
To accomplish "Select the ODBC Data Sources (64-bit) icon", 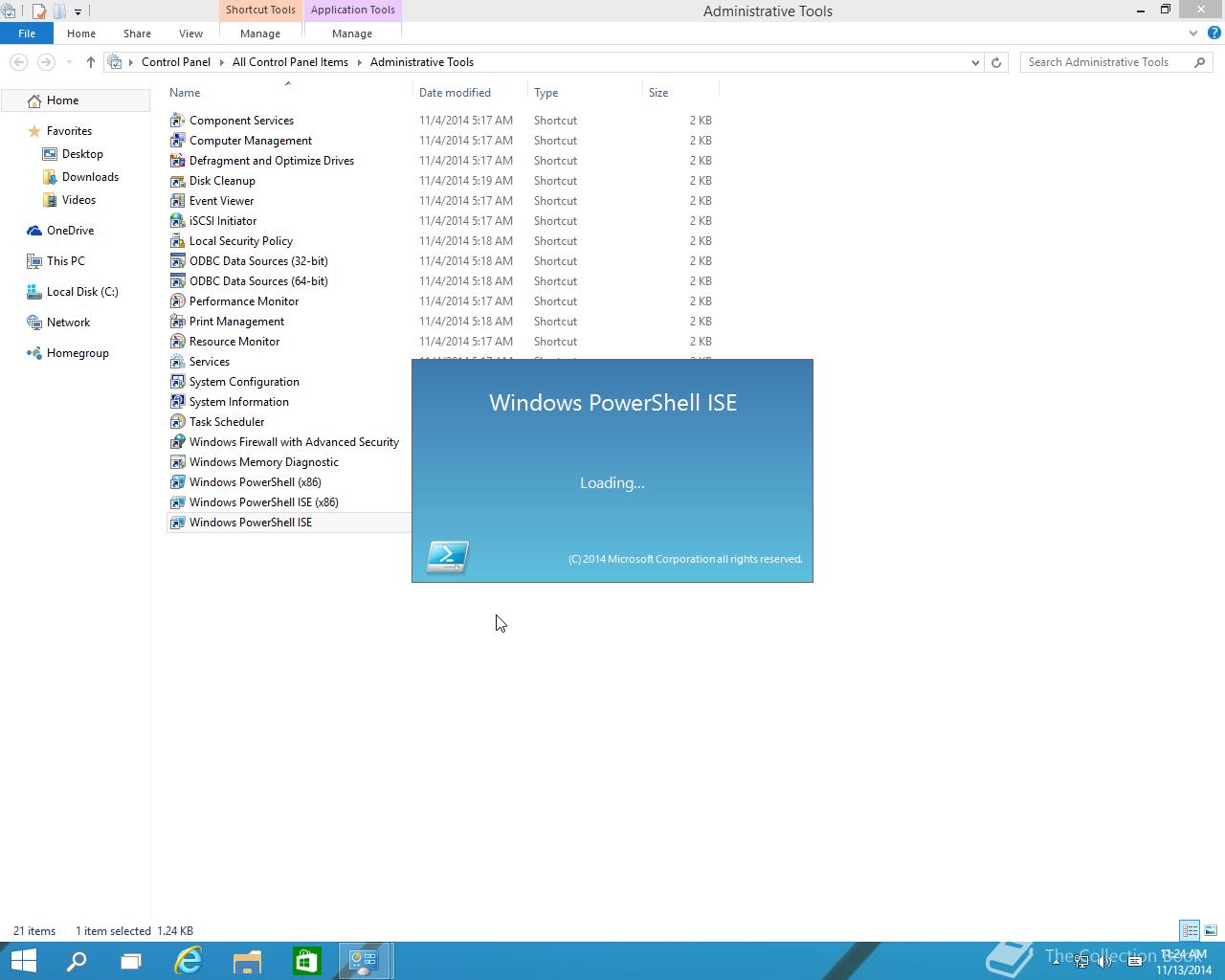I will (x=177, y=281).
